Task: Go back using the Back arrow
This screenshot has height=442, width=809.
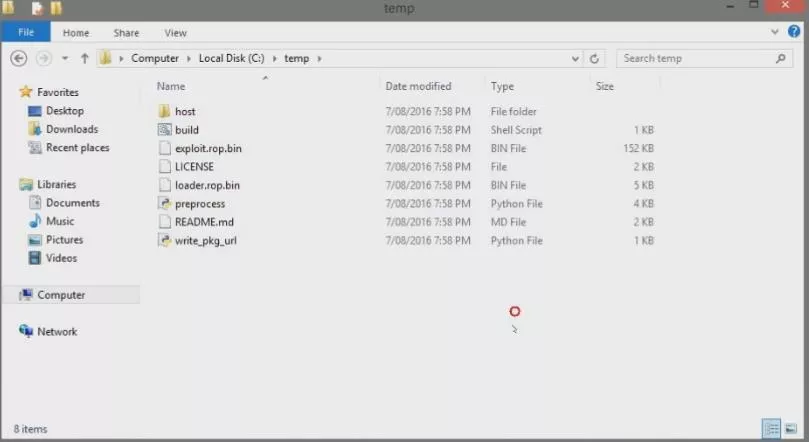Action: click(x=18, y=59)
